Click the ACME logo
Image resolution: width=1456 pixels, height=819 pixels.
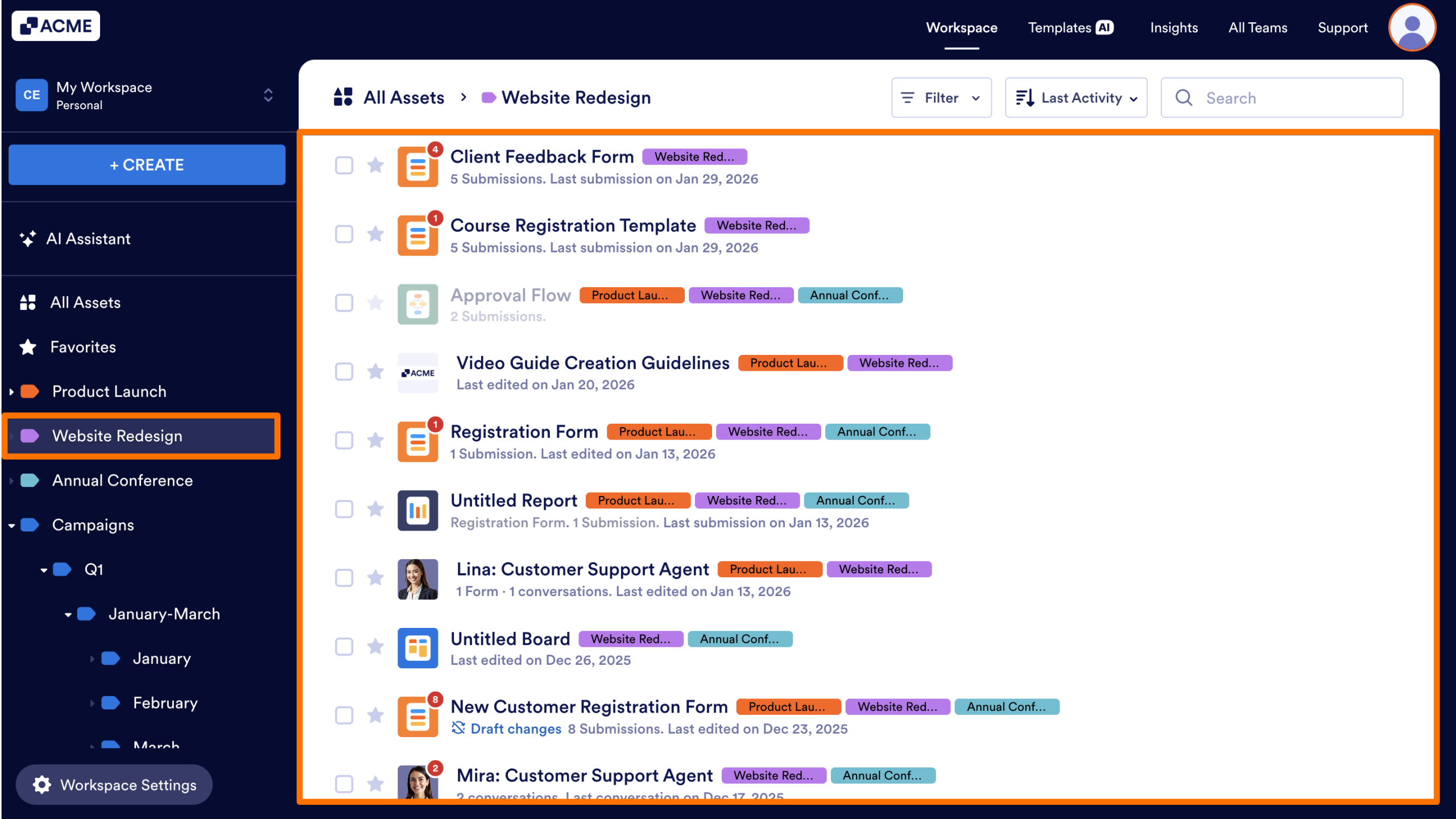[56, 26]
